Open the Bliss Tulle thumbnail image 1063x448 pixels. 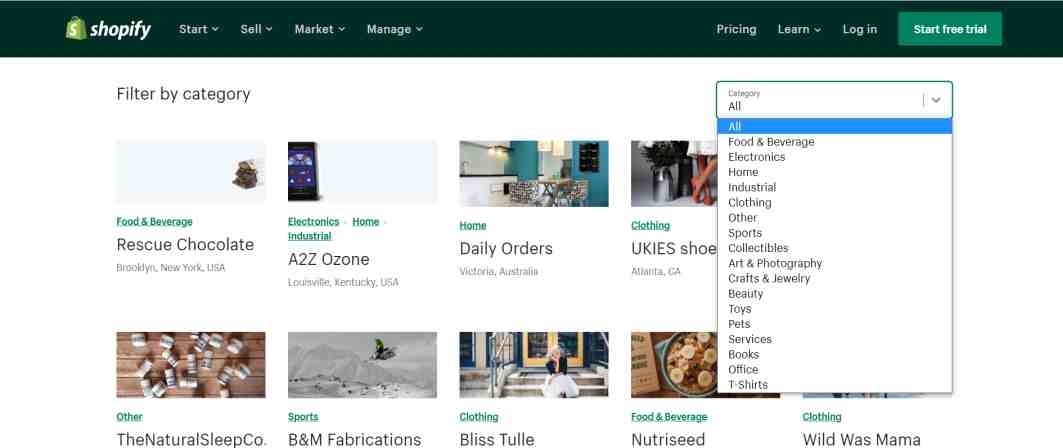(534, 365)
